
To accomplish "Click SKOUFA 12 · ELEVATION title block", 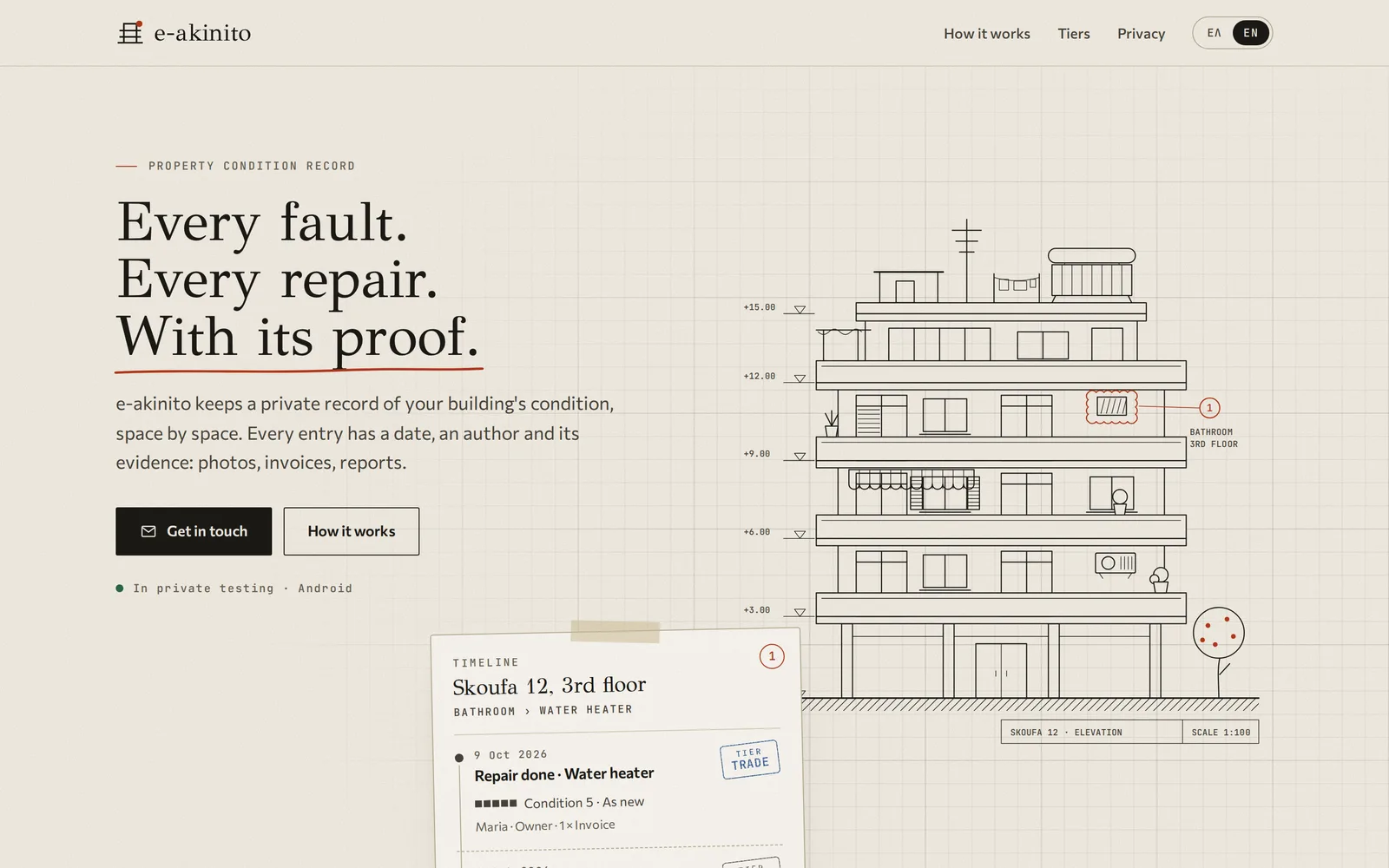I will coord(1091,732).
